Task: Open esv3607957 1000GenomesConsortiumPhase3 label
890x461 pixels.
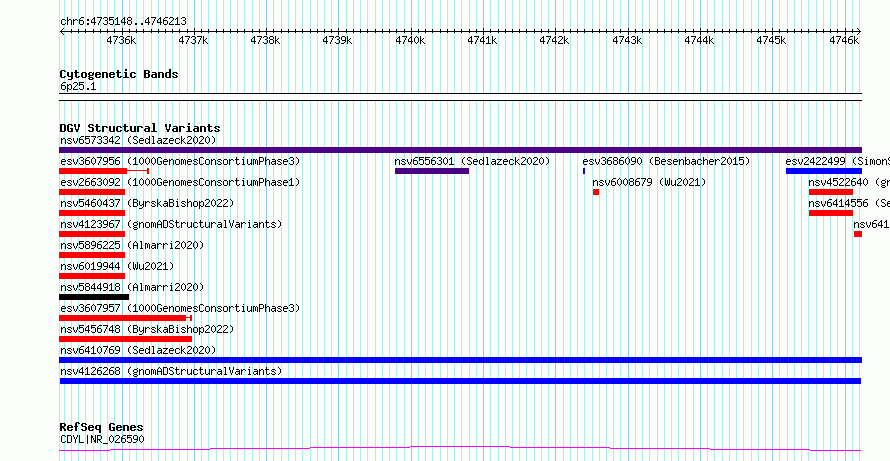Action: click(x=180, y=308)
